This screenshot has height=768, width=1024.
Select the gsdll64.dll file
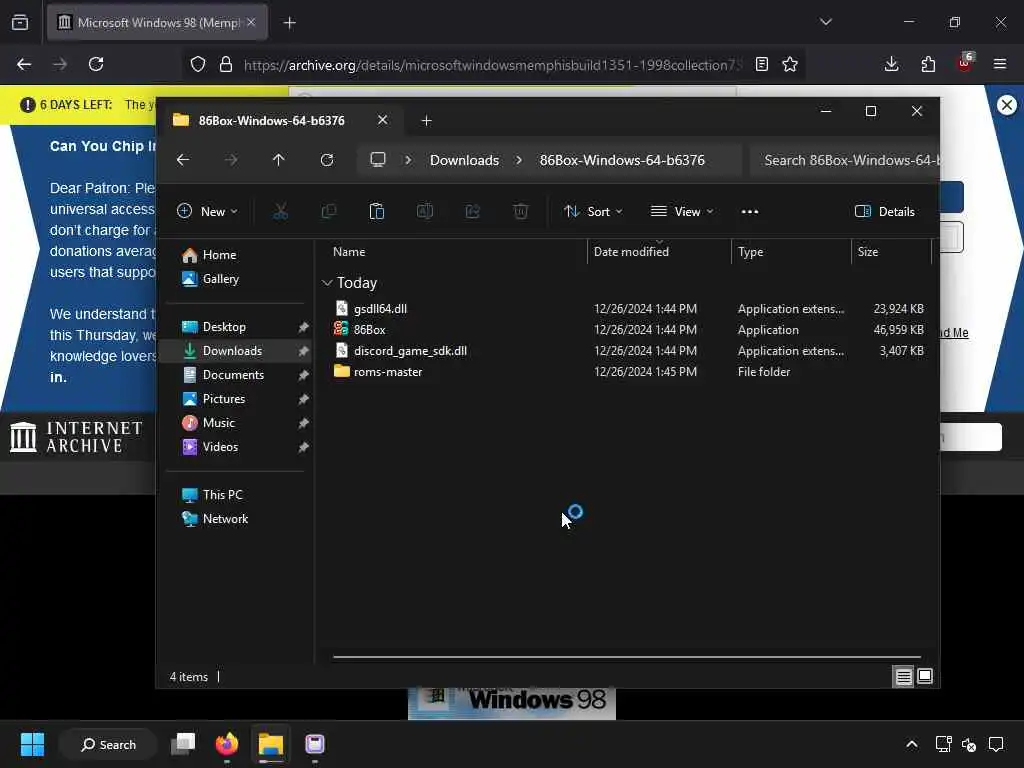380,309
